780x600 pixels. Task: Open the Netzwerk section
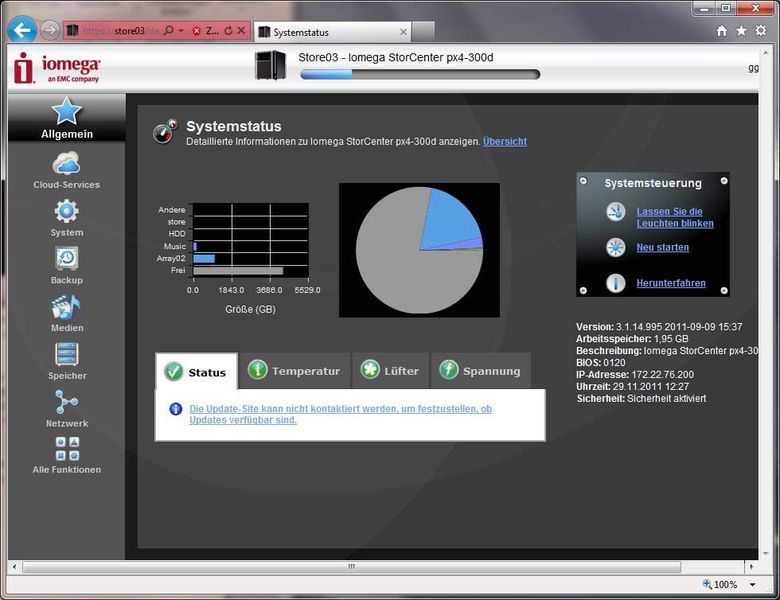tap(67, 409)
